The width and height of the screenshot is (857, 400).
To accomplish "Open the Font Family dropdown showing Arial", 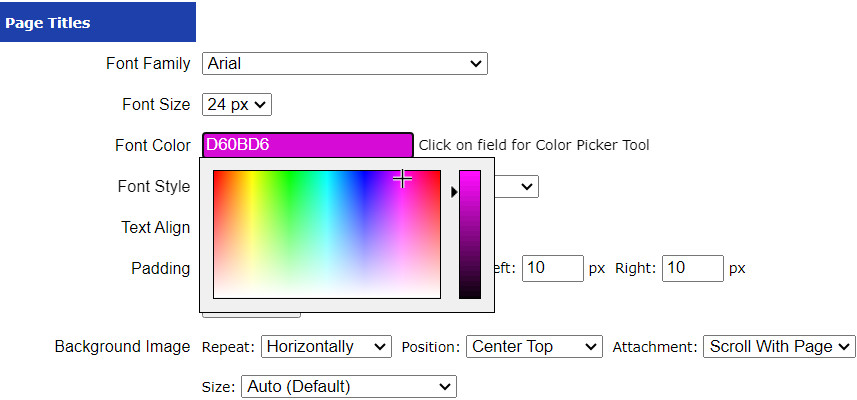I will [x=344, y=64].
